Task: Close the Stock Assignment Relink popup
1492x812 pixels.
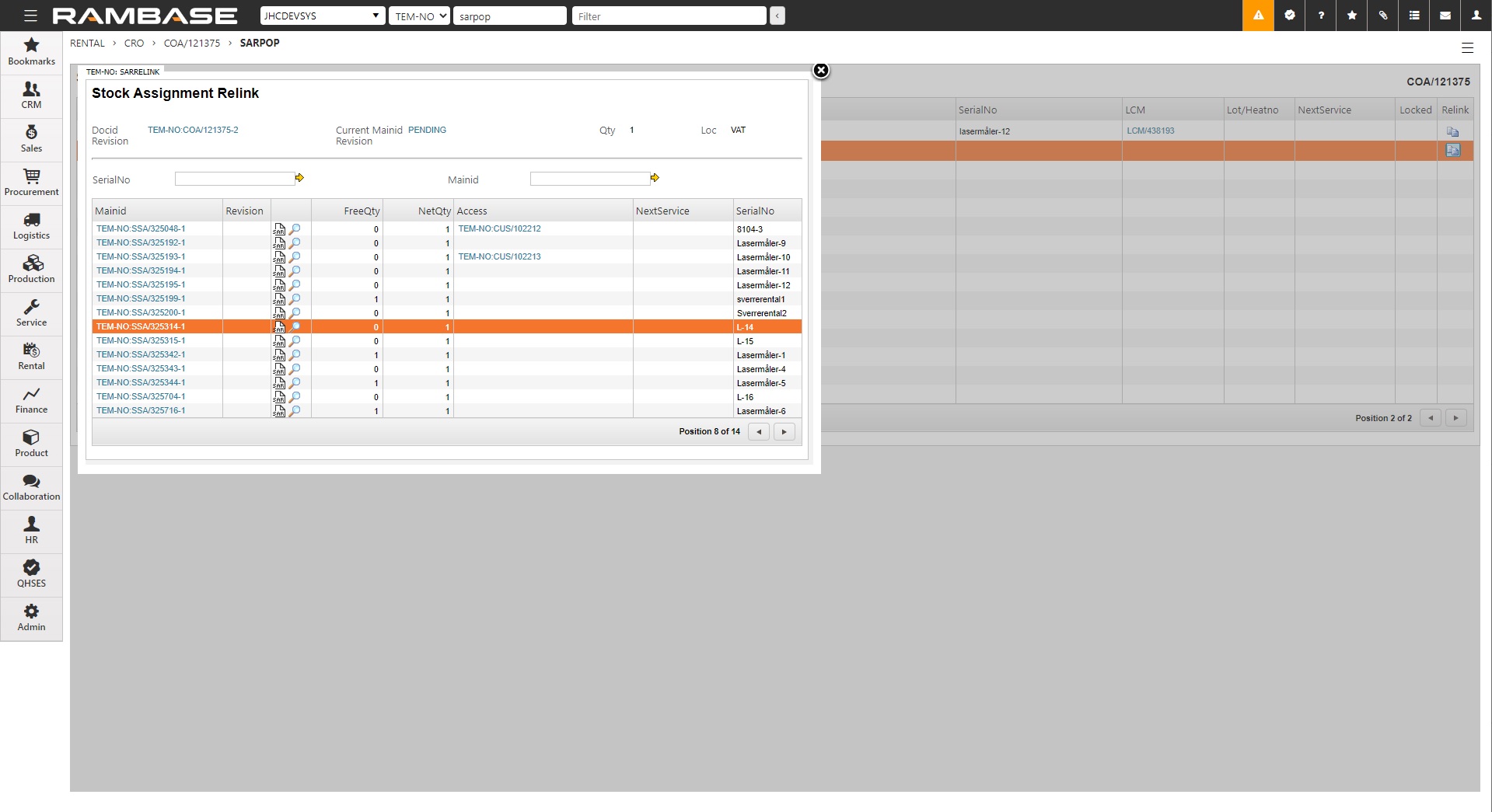Action: [x=820, y=71]
